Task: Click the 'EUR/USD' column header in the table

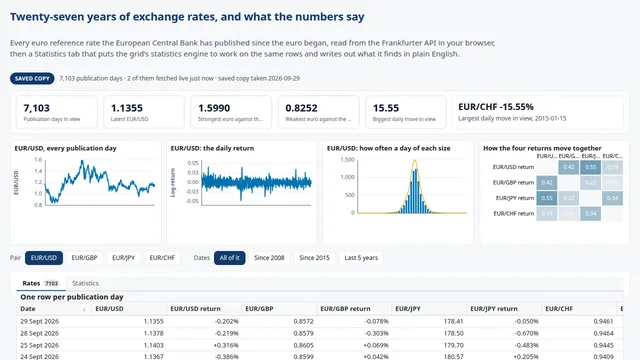Action: (129, 309)
